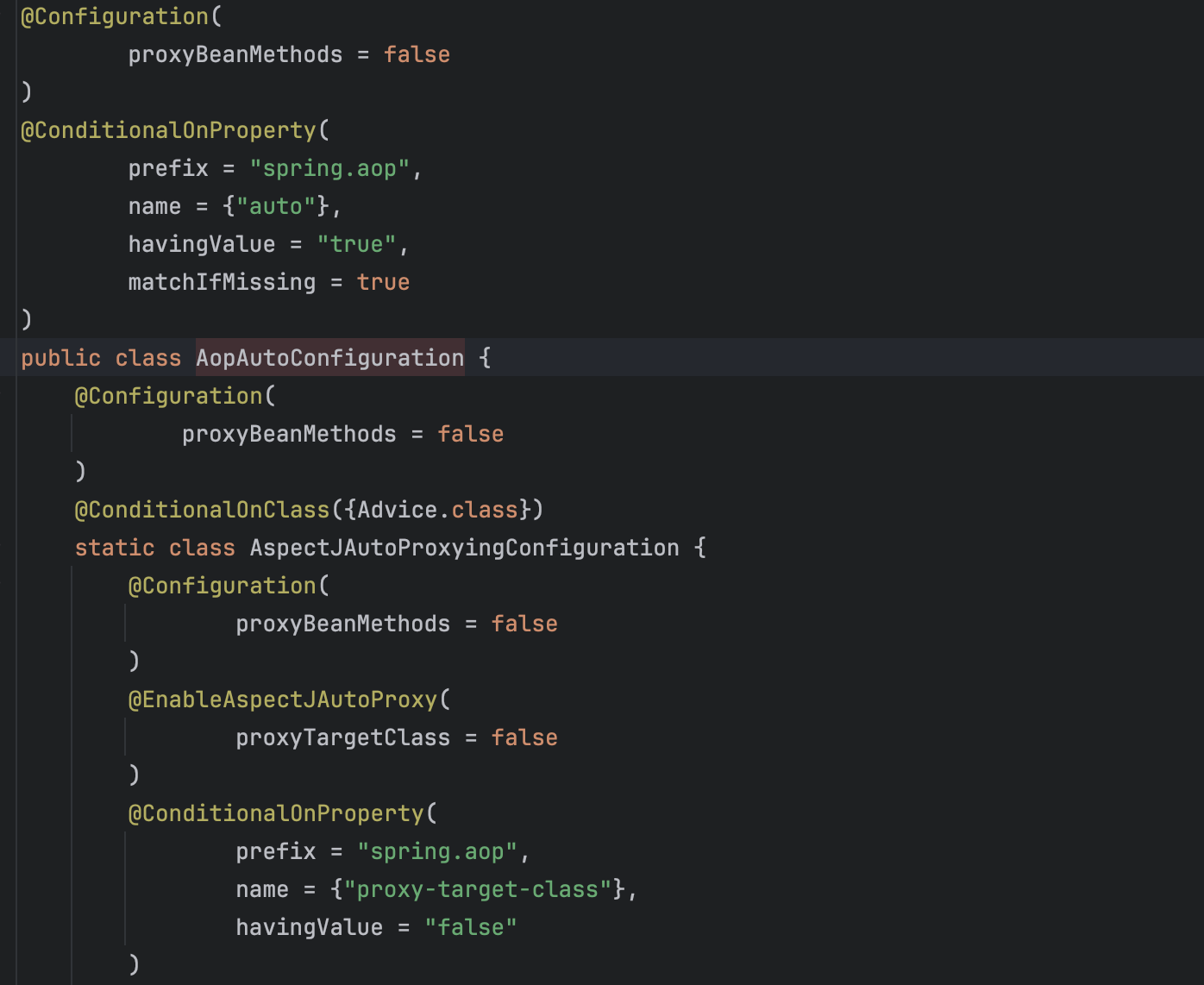1204x985 pixels.
Task: Click the @ConditionalOnProperty annotation below @EnableAspectJAutoProxy
Action: (276, 813)
